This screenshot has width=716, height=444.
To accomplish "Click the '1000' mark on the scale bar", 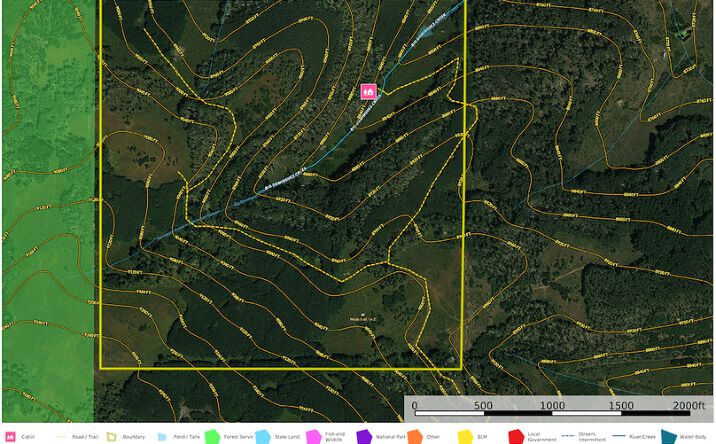I will pos(553,406).
